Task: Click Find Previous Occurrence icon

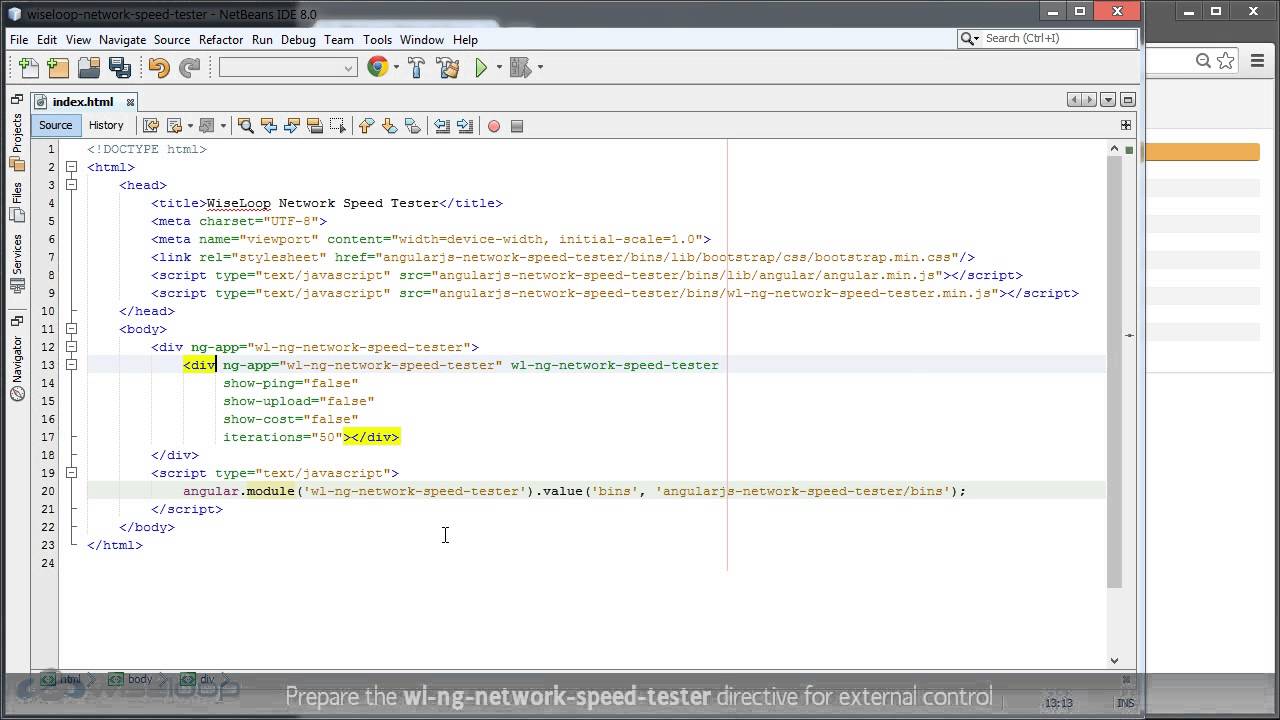Action: tap(268, 125)
